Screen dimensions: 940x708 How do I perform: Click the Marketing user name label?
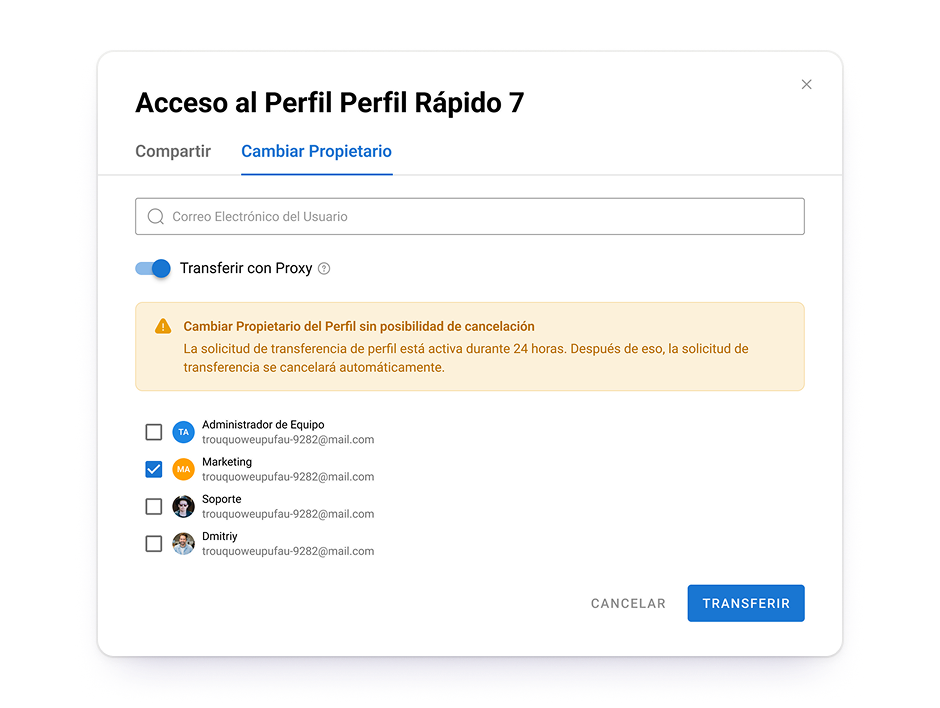[227, 462]
